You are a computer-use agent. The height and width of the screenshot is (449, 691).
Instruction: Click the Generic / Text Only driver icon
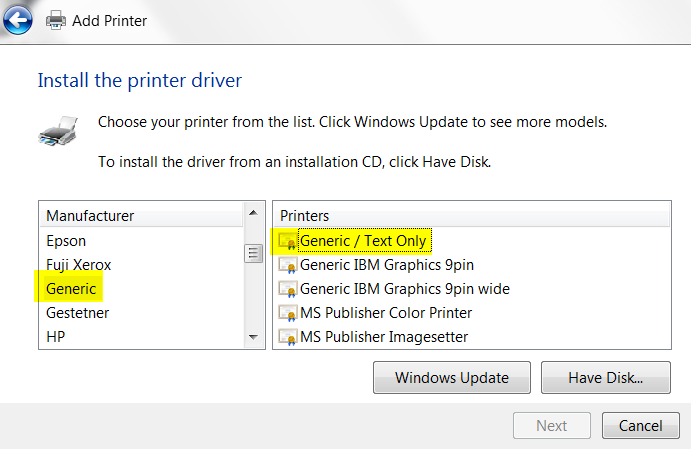point(288,241)
